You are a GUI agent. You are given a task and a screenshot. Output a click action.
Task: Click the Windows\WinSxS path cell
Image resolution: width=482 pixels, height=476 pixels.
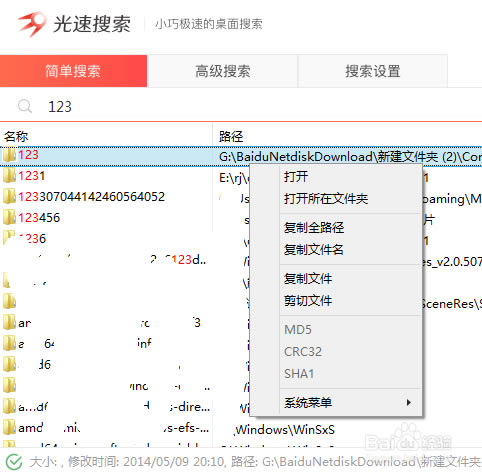click(285, 430)
